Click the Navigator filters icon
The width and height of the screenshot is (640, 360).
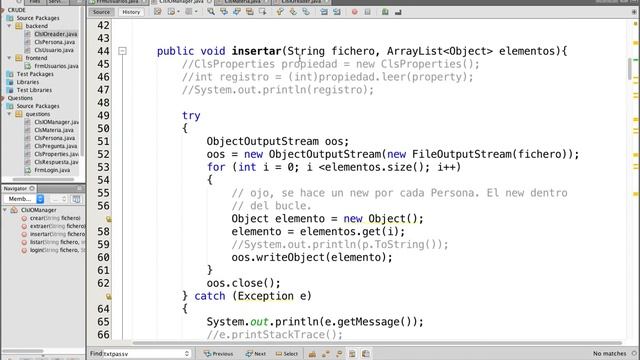tap(76, 199)
